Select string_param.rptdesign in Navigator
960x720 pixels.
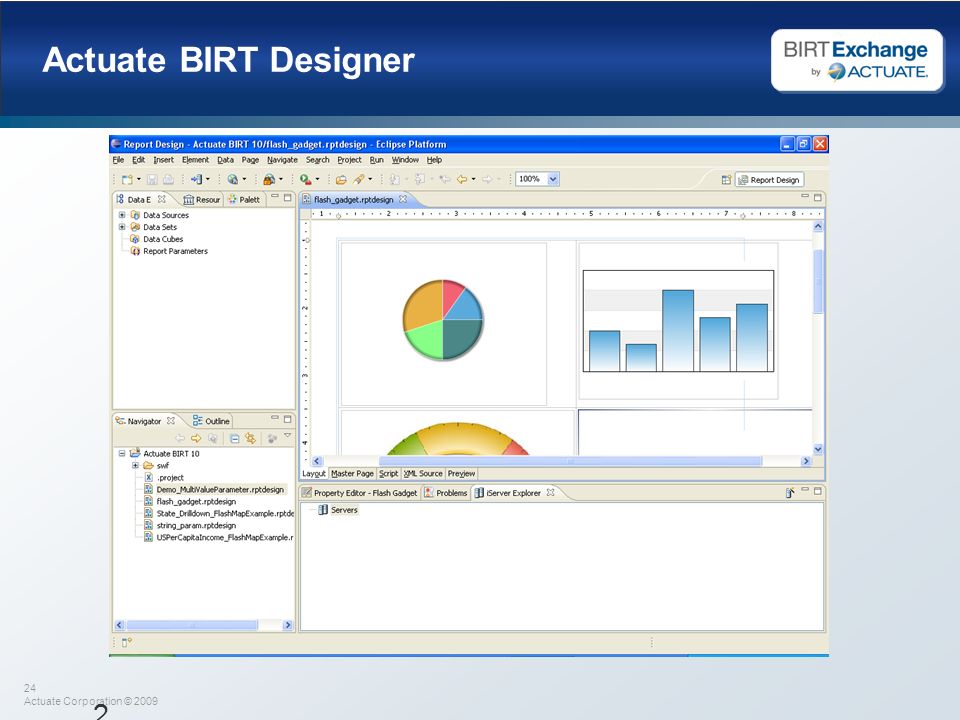pos(196,525)
